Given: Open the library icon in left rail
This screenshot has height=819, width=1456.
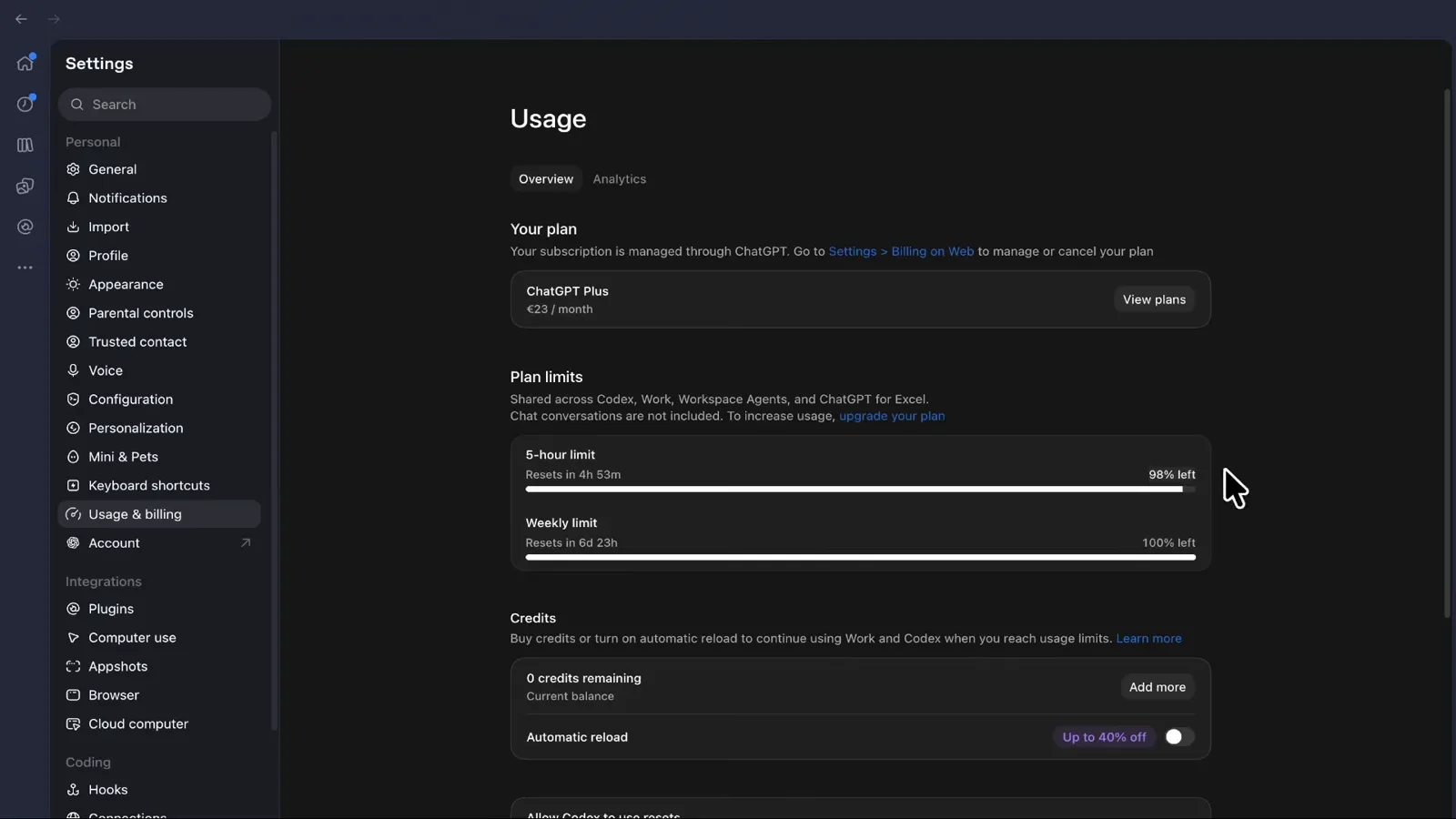Looking at the screenshot, I should [25, 145].
